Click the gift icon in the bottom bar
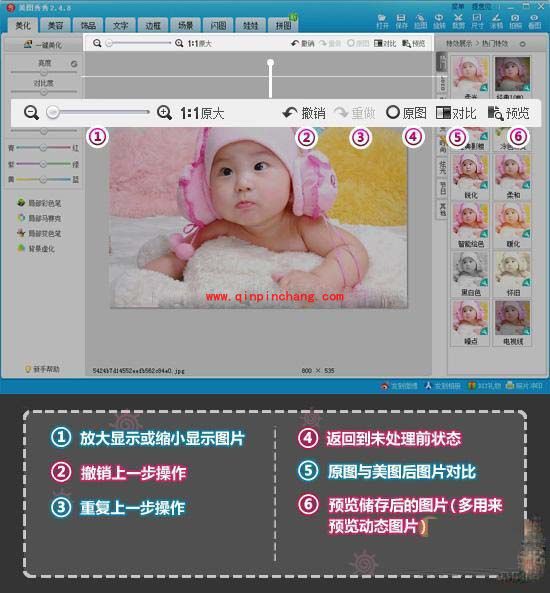550x593 pixels. (471, 386)
